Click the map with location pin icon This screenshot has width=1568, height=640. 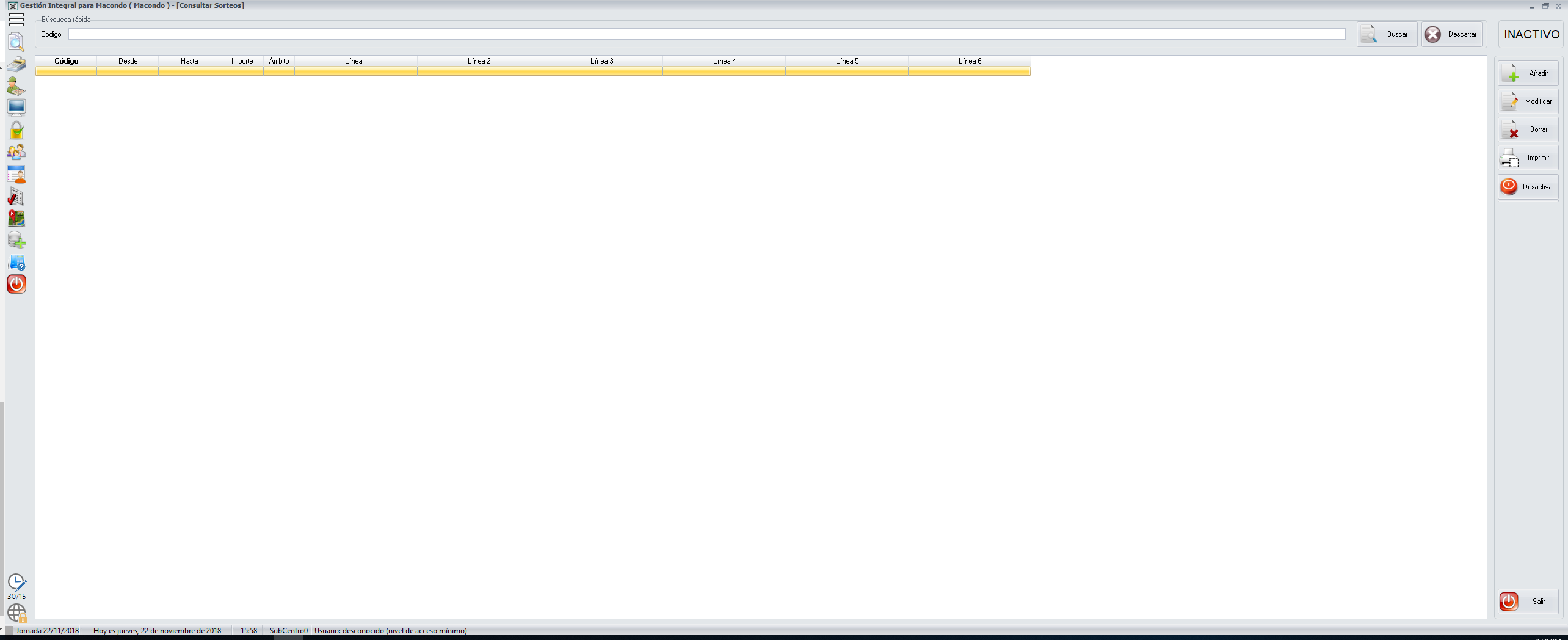tap(16, 218)
